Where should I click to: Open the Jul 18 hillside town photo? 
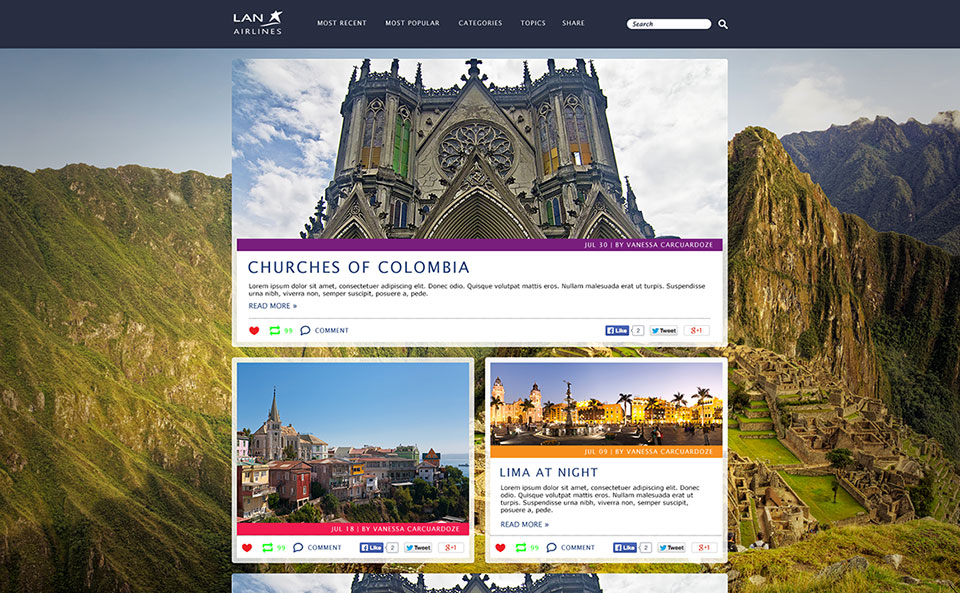tap(353, 442)
